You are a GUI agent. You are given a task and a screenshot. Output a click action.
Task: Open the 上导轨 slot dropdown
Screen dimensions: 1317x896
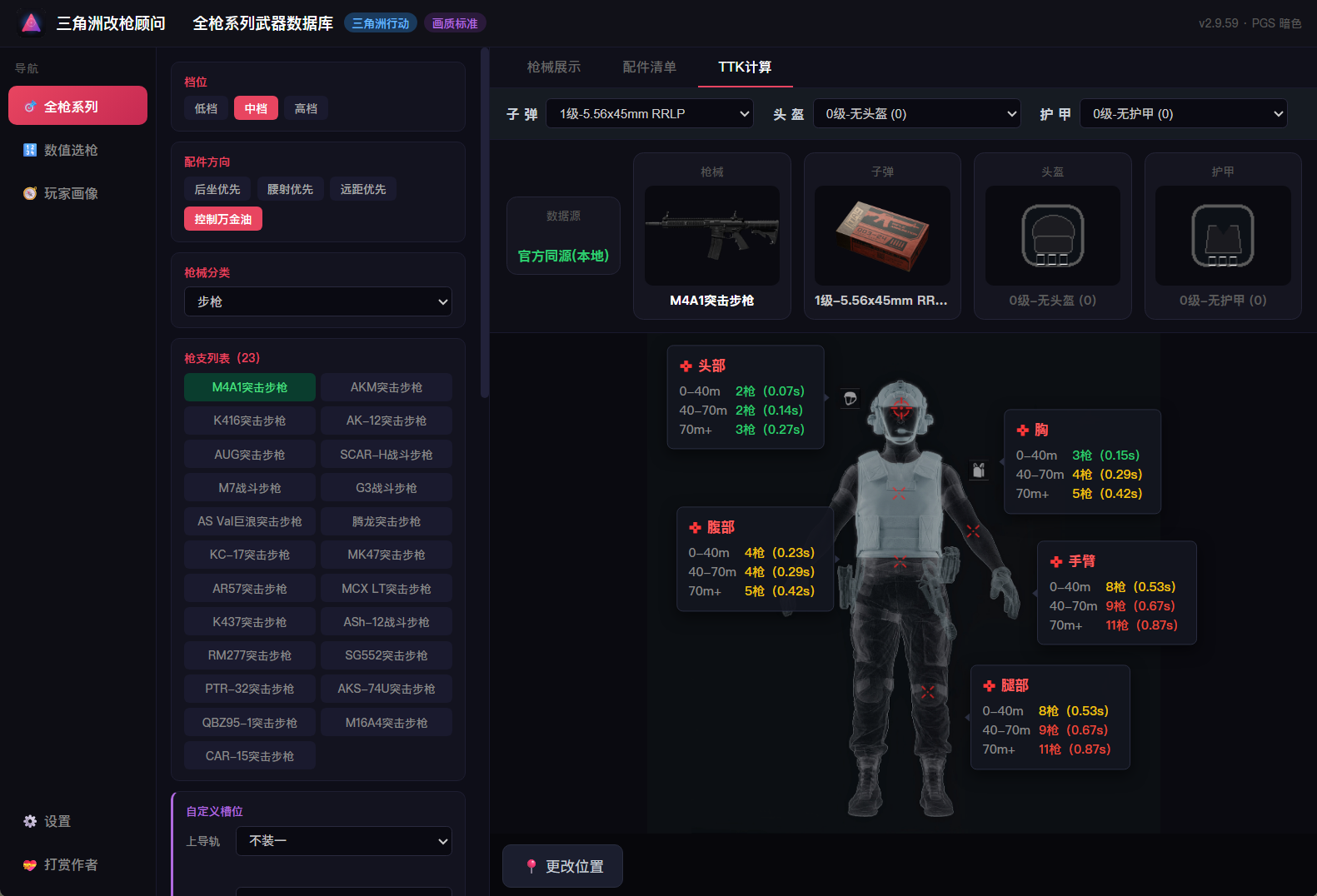pyautogui.click(x=344, y=841)
